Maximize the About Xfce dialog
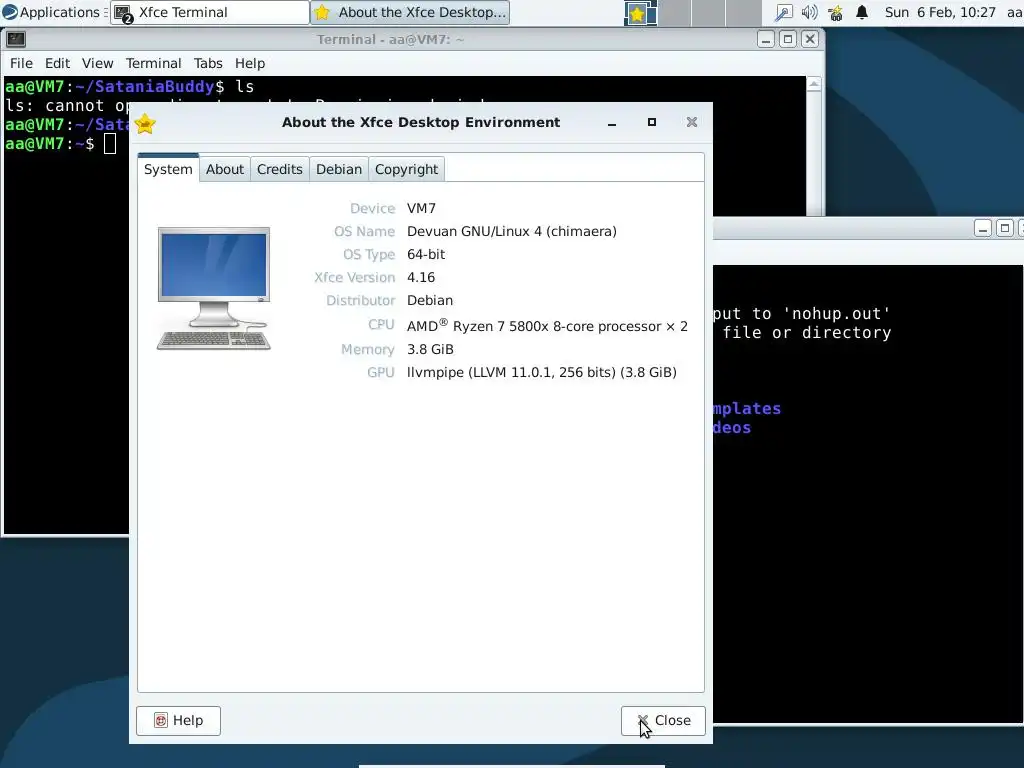Screen dimensions: 1024x768 coord(652,122)
